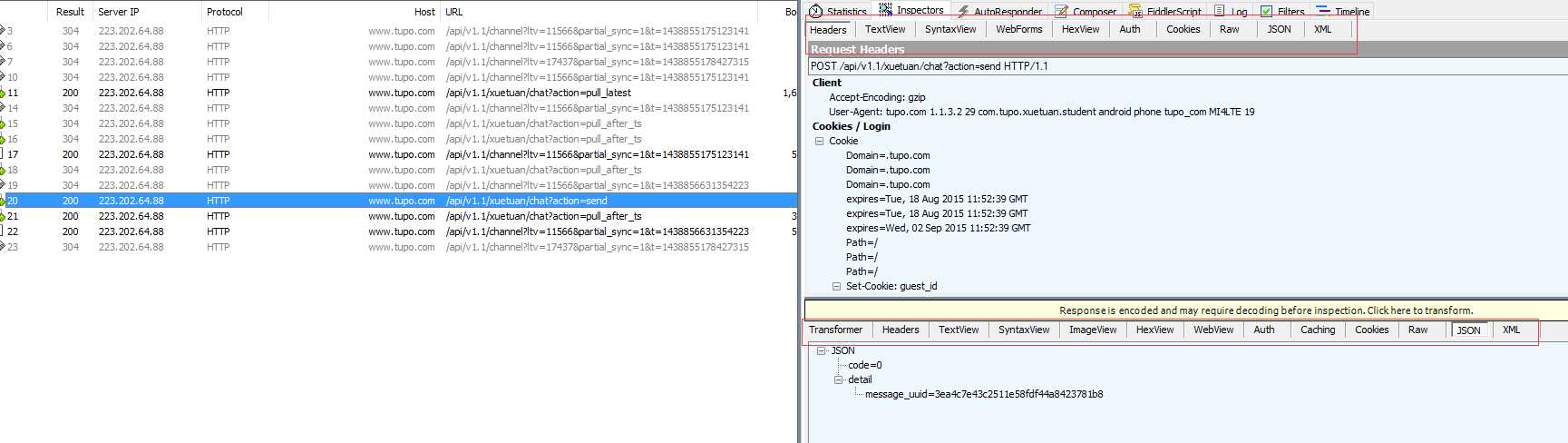Click session 23's arrow icon
1568x443 pixels.
pos(3,247)
